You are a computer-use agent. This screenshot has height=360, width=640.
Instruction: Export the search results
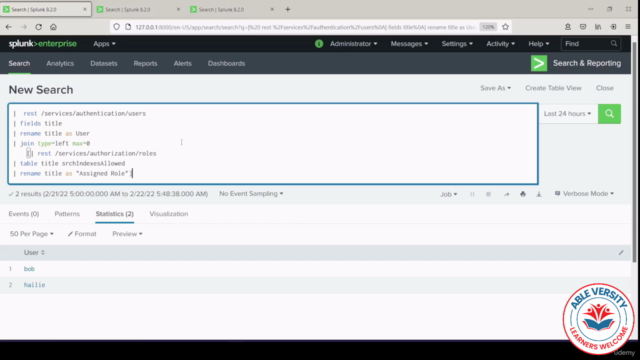(x=539, y=194)
